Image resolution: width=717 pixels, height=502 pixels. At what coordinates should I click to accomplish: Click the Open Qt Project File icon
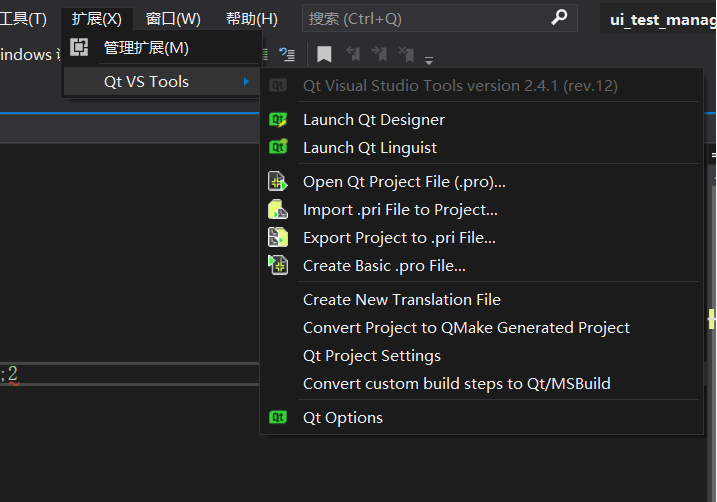tap(278, 182)
